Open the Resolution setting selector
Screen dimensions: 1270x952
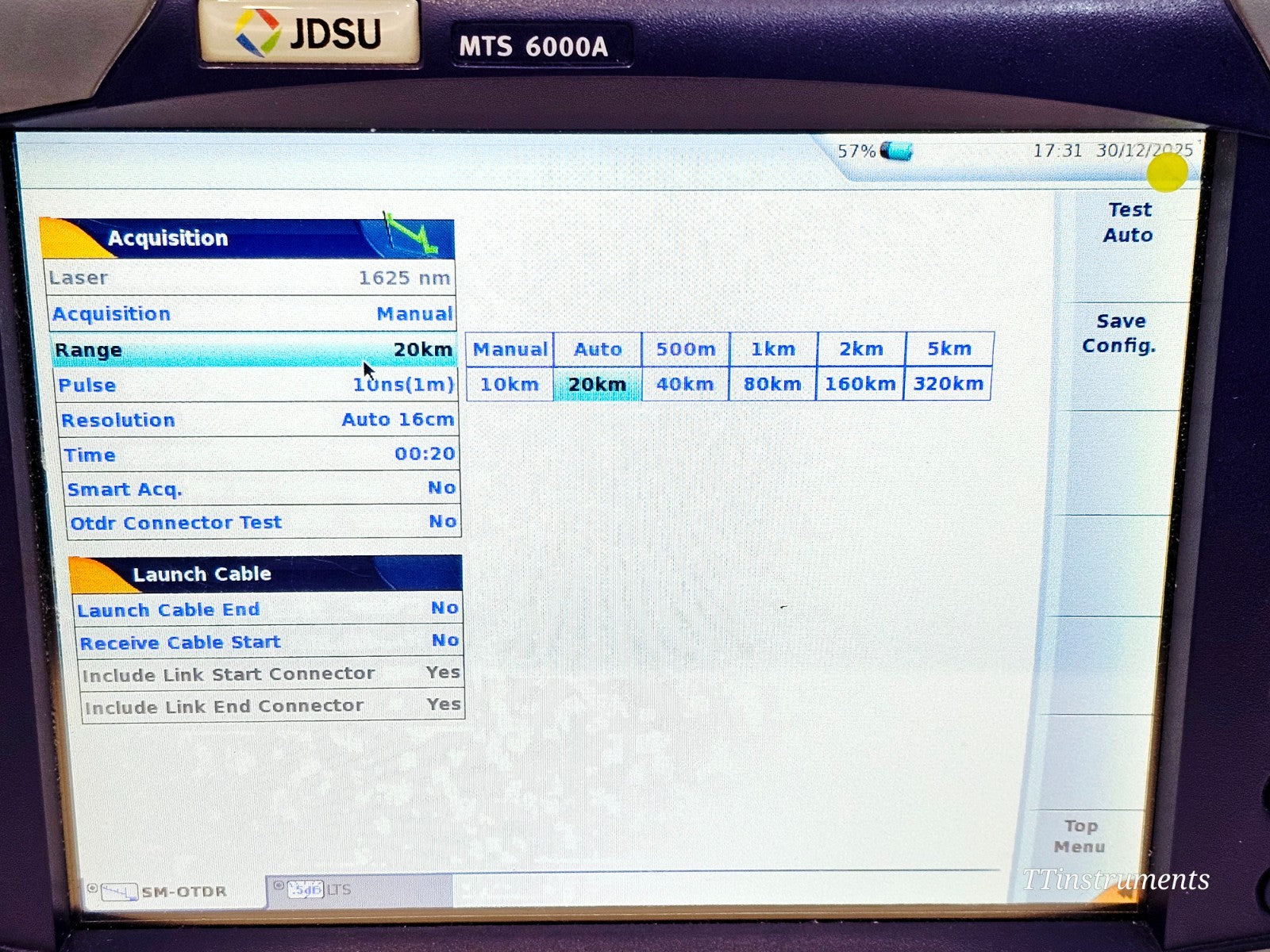click(254, 420)
